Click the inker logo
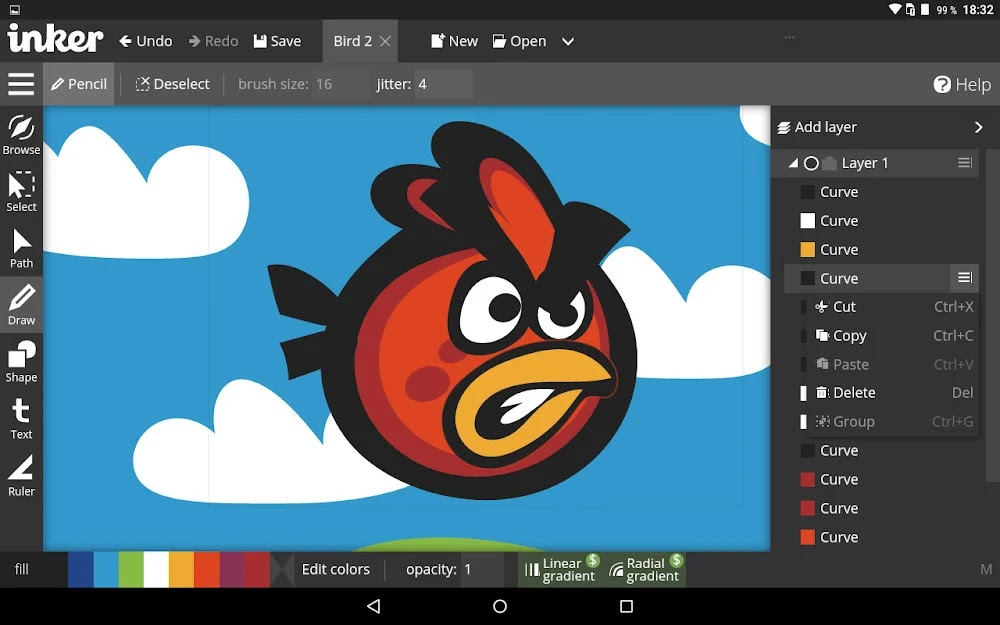Screen dimensions: 1000x625 pos(55,38)
